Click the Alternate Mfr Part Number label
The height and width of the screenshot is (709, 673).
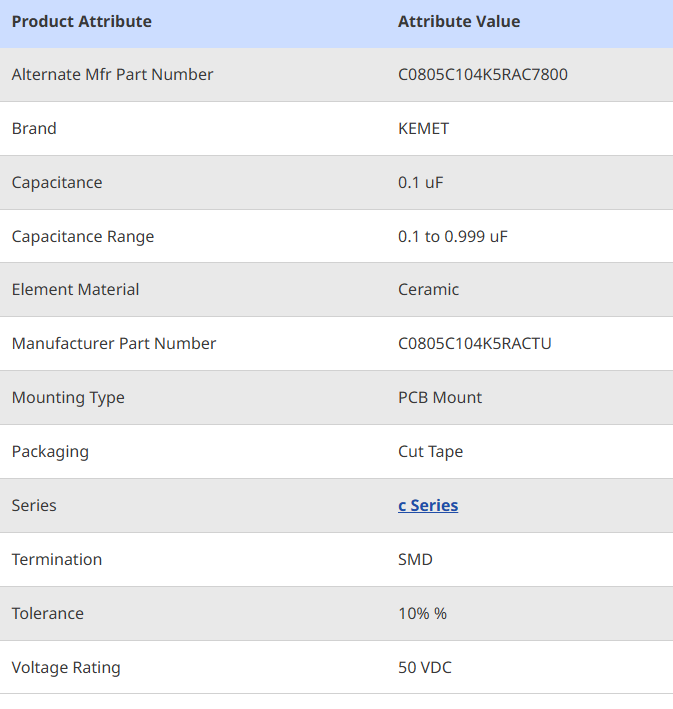tap(112, 74)
